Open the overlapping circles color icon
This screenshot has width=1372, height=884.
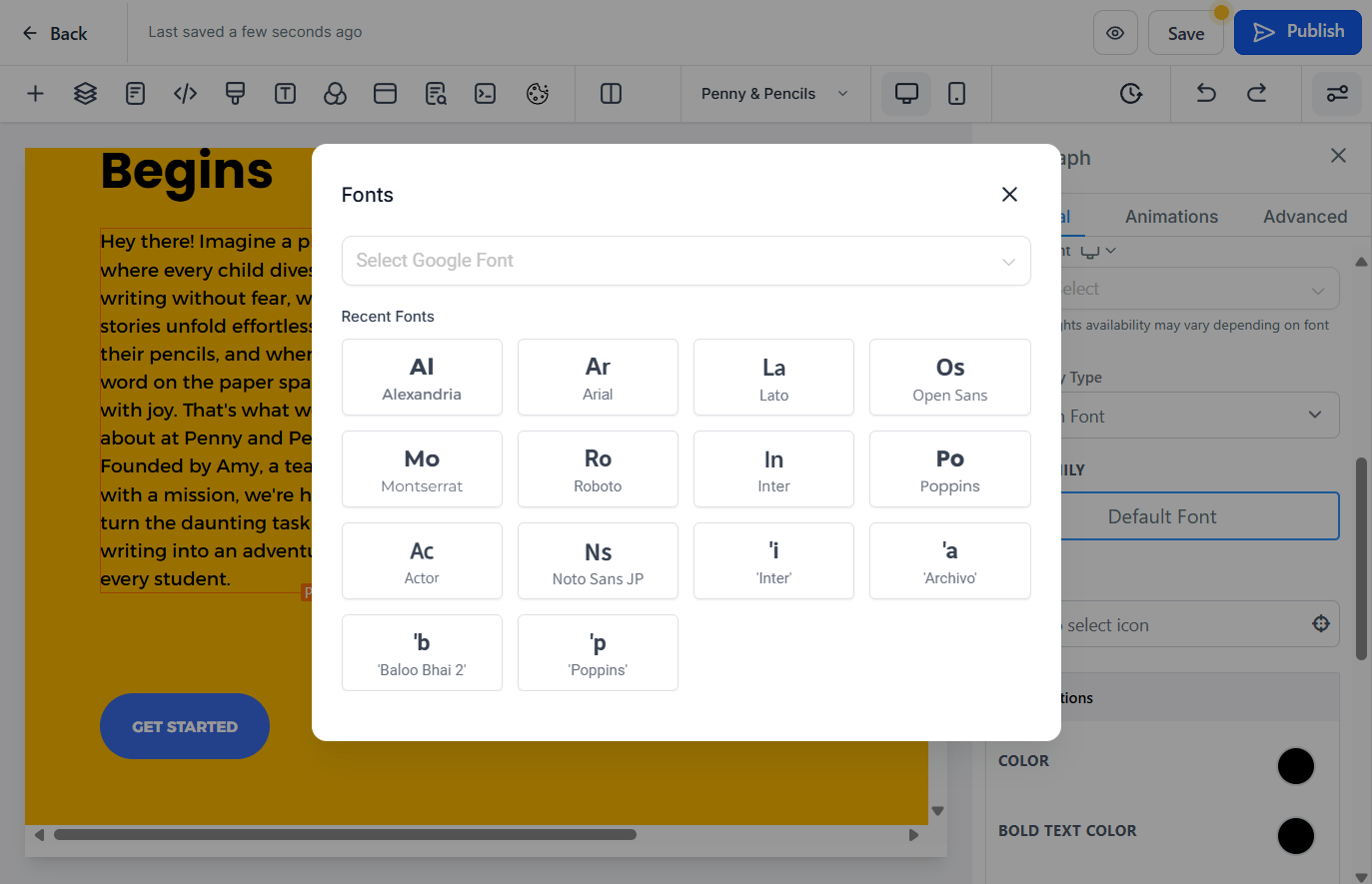(x=335, y=94)
